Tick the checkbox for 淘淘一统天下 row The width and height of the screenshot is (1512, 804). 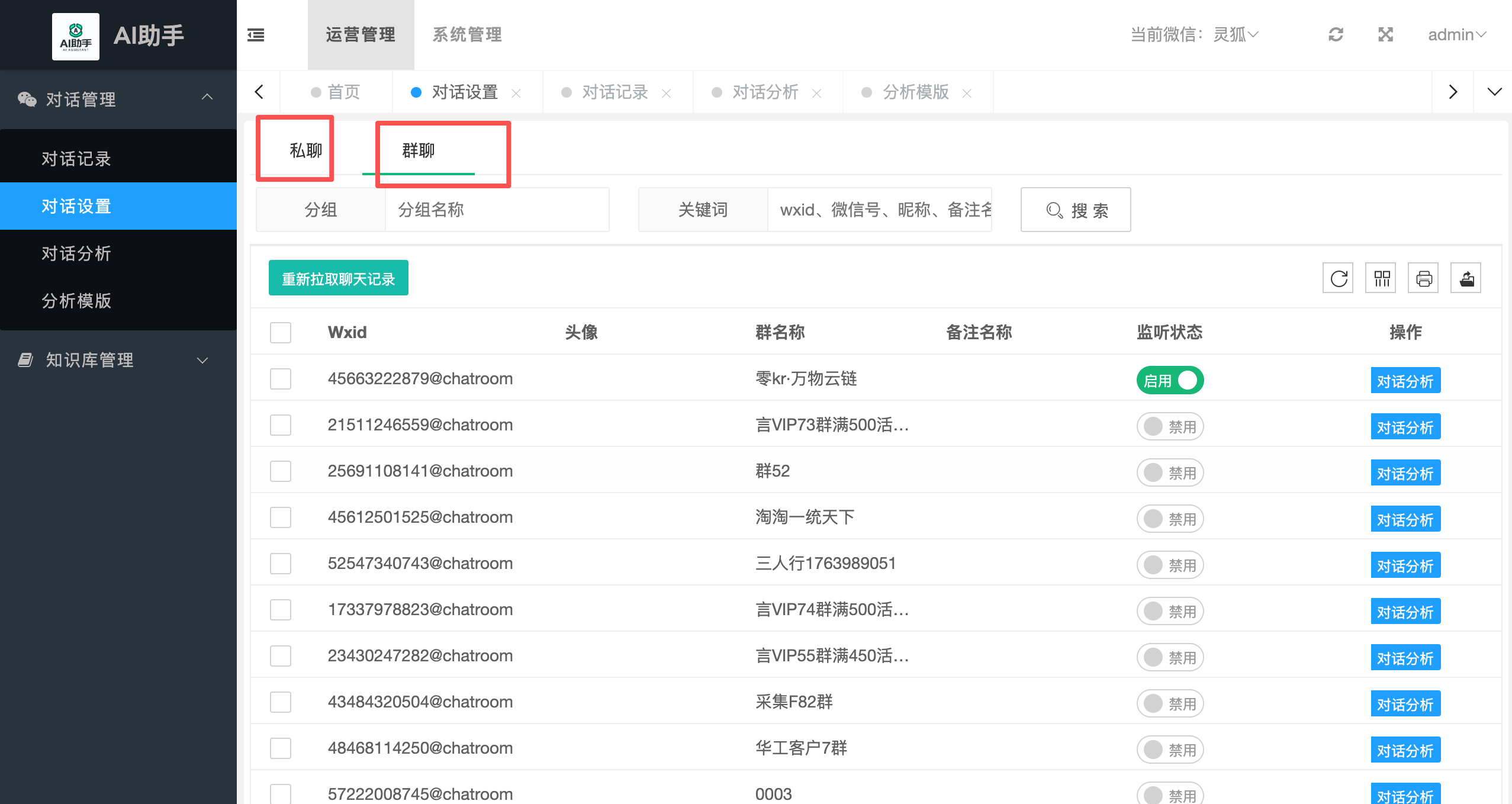(281, 517)
